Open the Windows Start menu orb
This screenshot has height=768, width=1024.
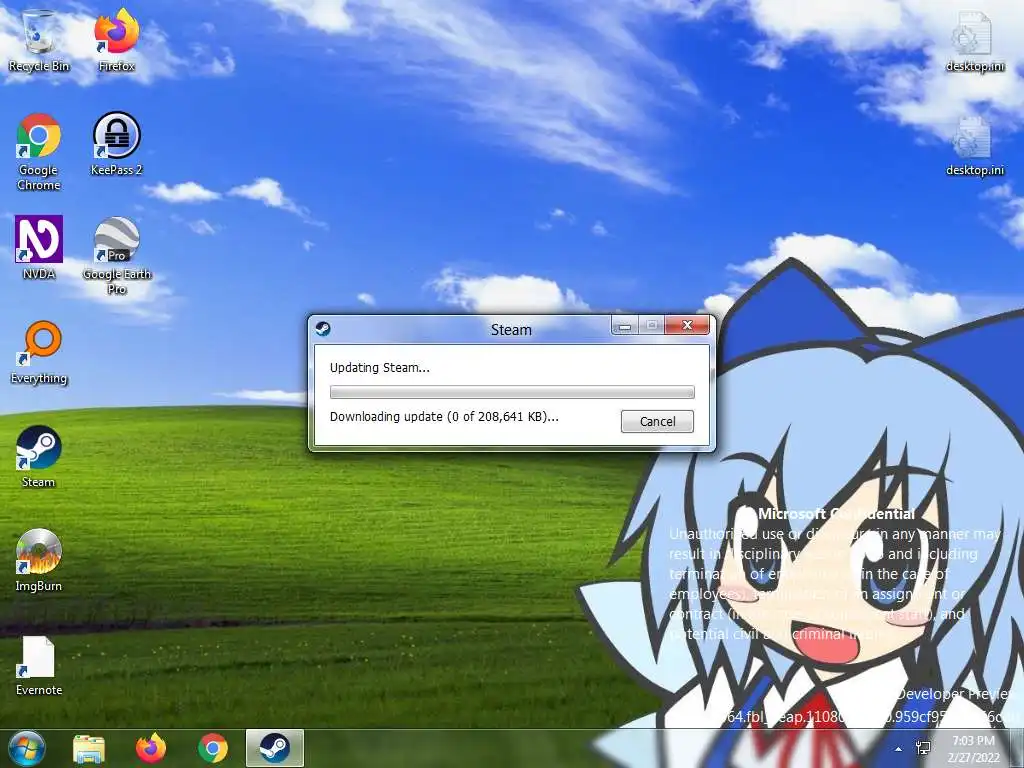pyautogui.click(x=27, y=748)
